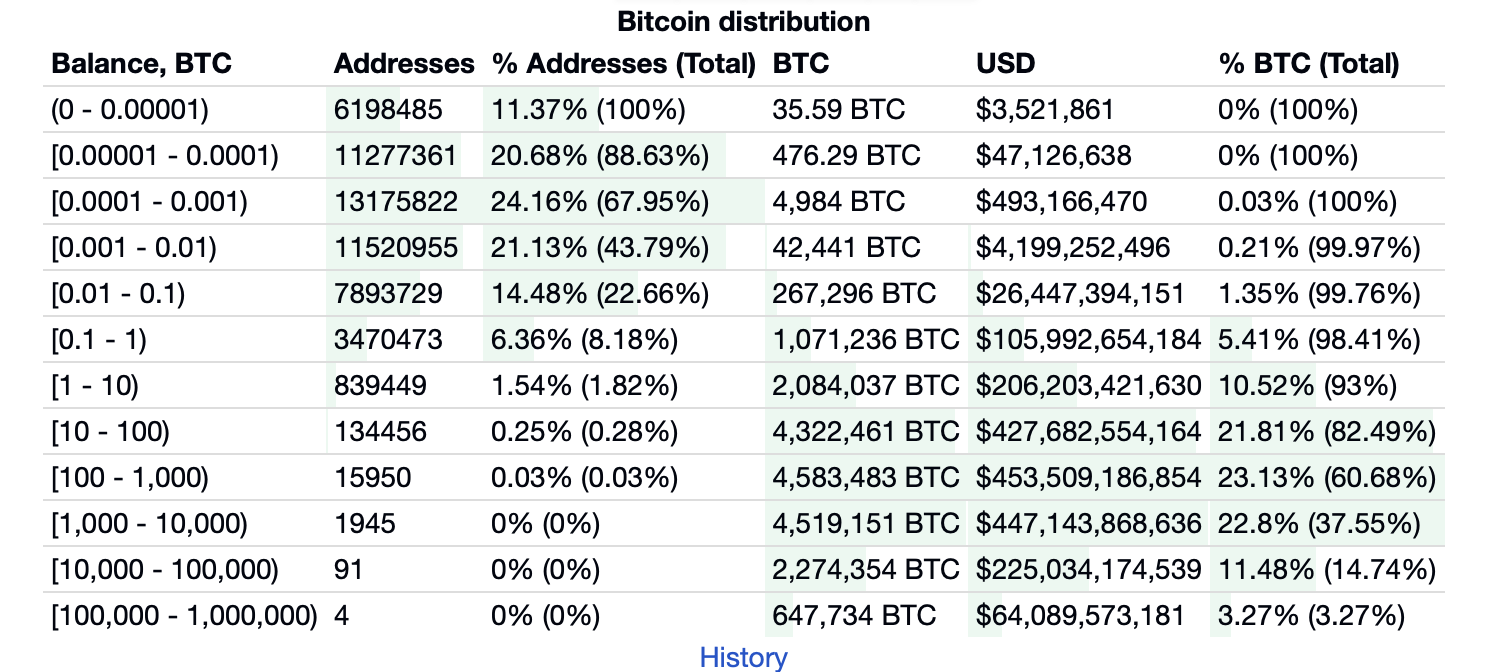This screenshot has width=1508, height=672.
Task: Select the 11277361 addresses cell
Action: [x=395, y=156]
